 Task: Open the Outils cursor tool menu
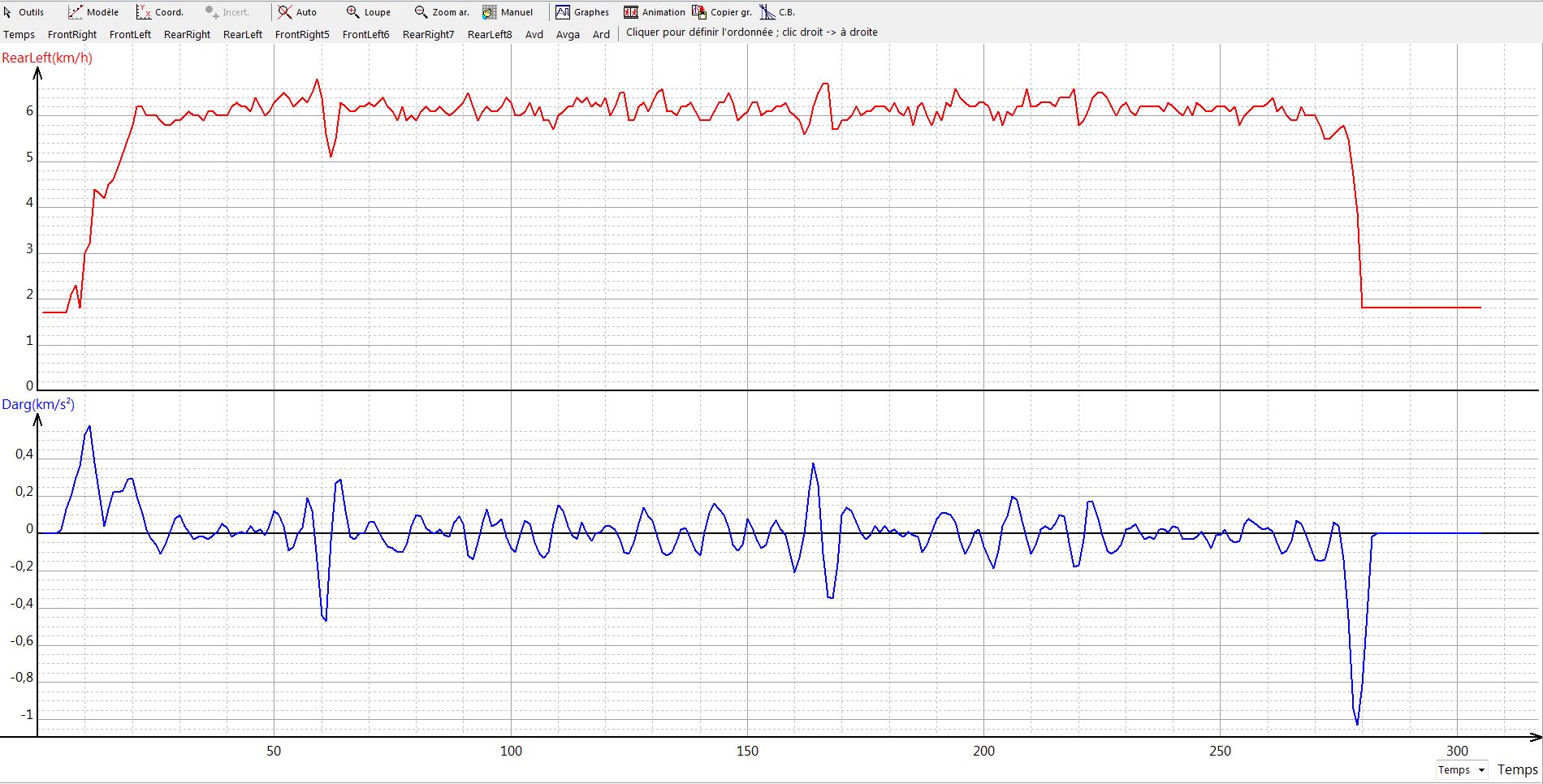tap(24, 12)
